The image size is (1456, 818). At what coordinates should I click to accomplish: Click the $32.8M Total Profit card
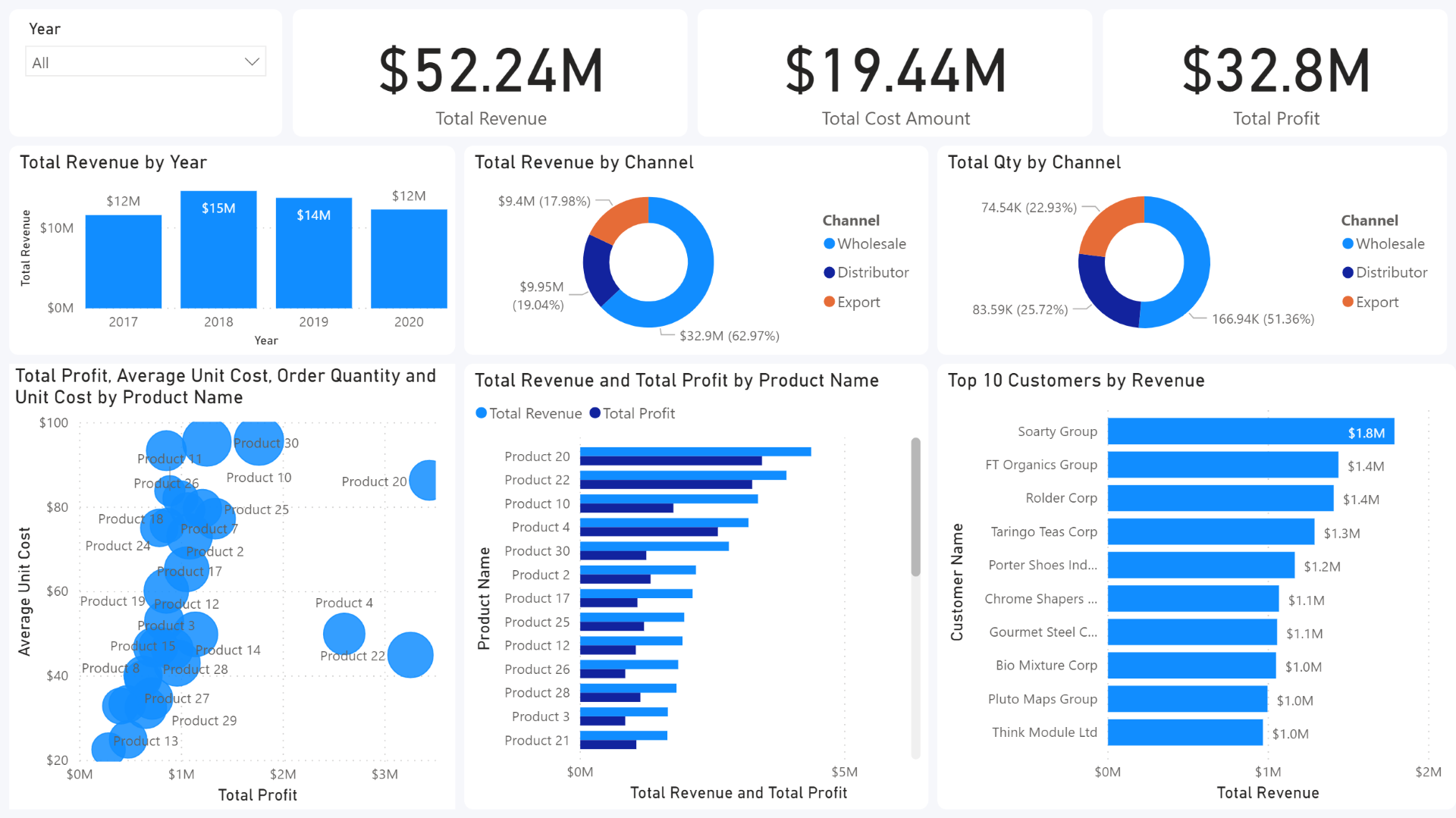click(1275, 74)
